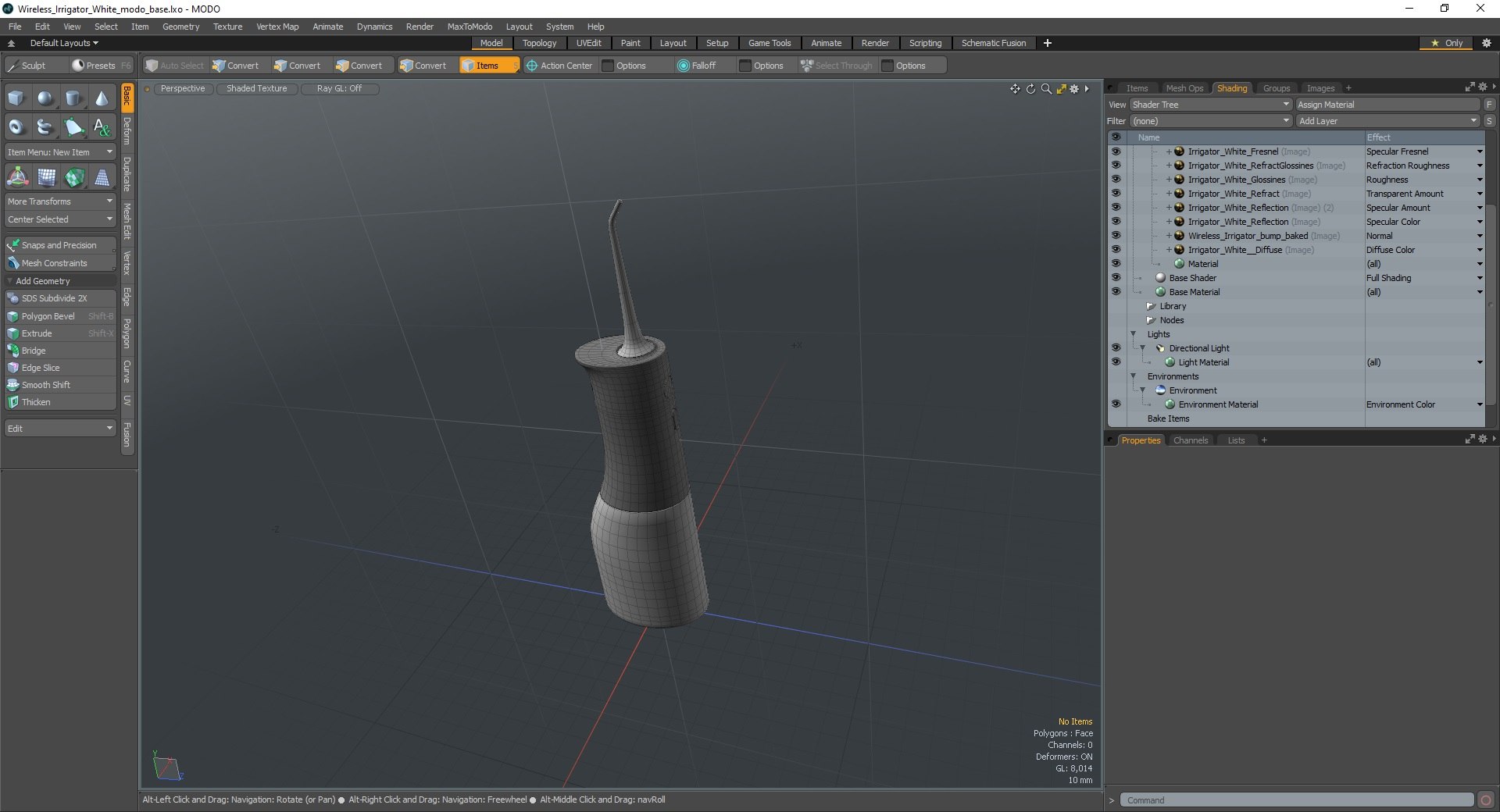Screen dimensions: 1500x812
Task: Click the viewport zoom magnifier icon
Action: tap(1046, 89)
